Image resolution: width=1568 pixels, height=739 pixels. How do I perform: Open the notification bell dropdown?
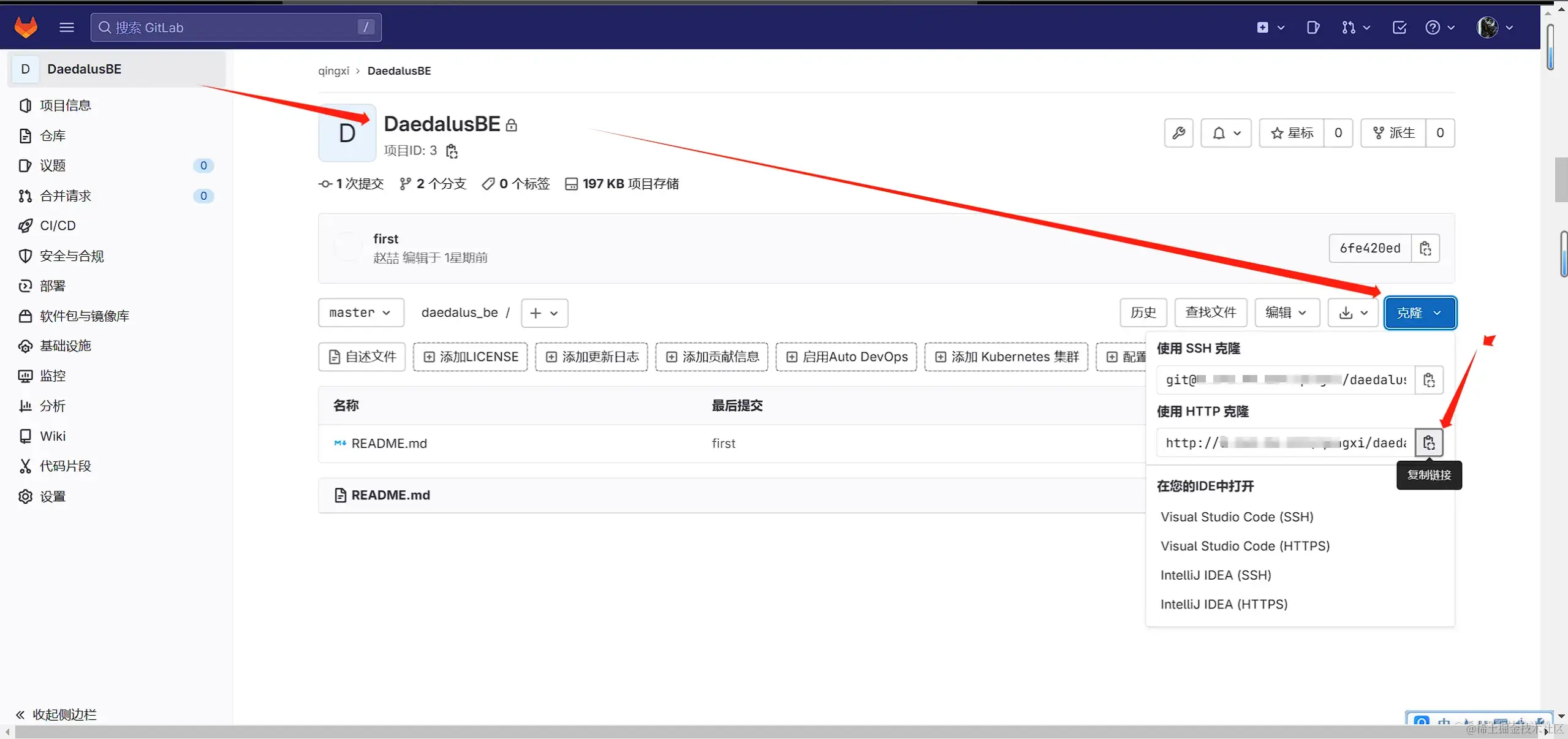point(1225,133)
